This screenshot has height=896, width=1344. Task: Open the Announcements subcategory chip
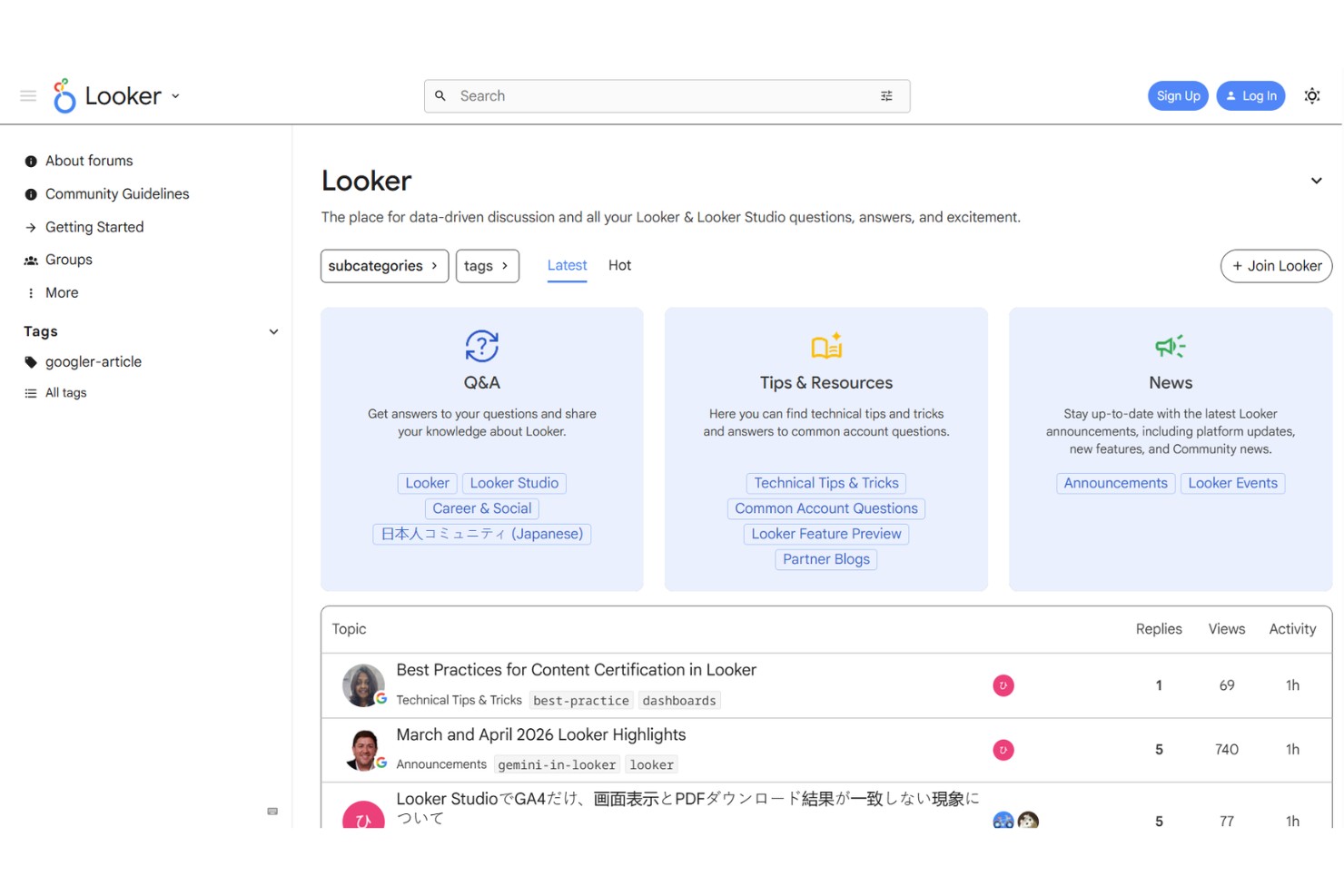[x=1115, y=483]
